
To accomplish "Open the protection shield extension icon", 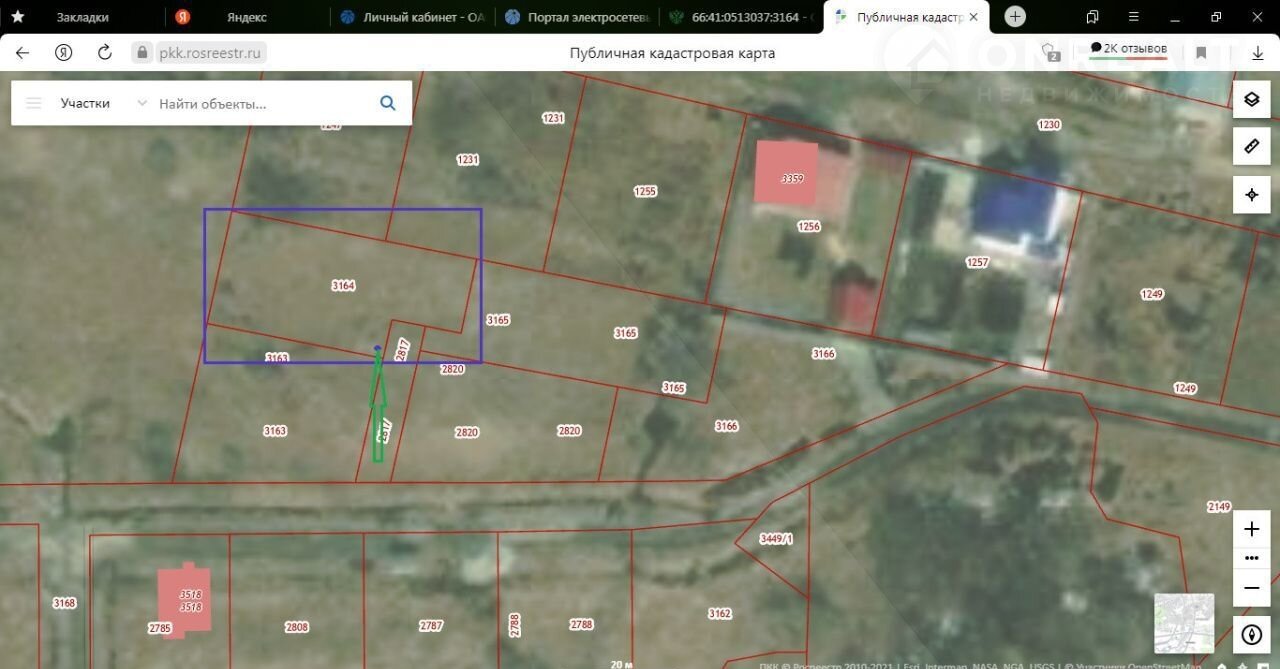I will coord(1050,52).
